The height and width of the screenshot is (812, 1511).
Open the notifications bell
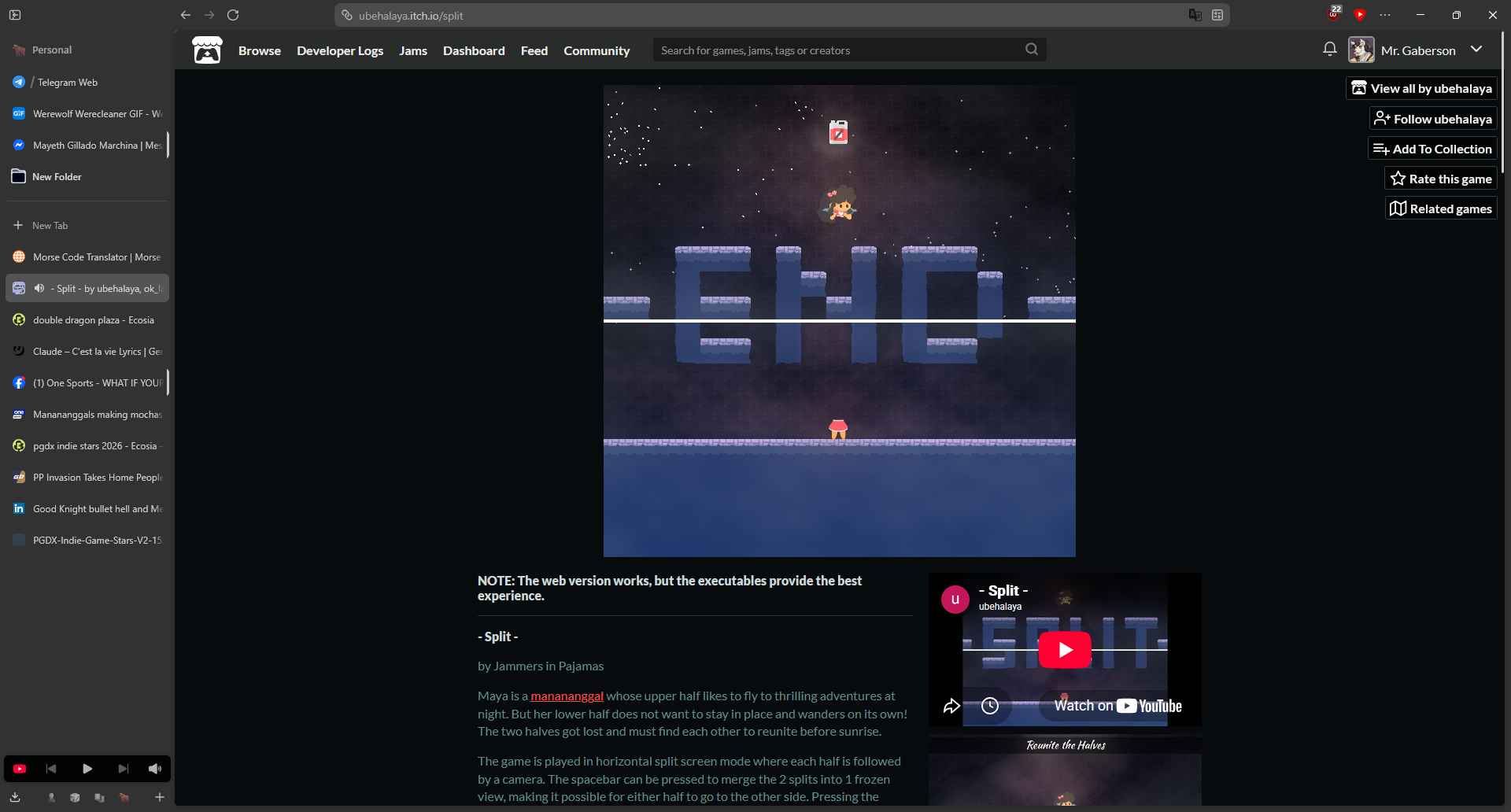pyautogui.click(x=1330, y=50)
